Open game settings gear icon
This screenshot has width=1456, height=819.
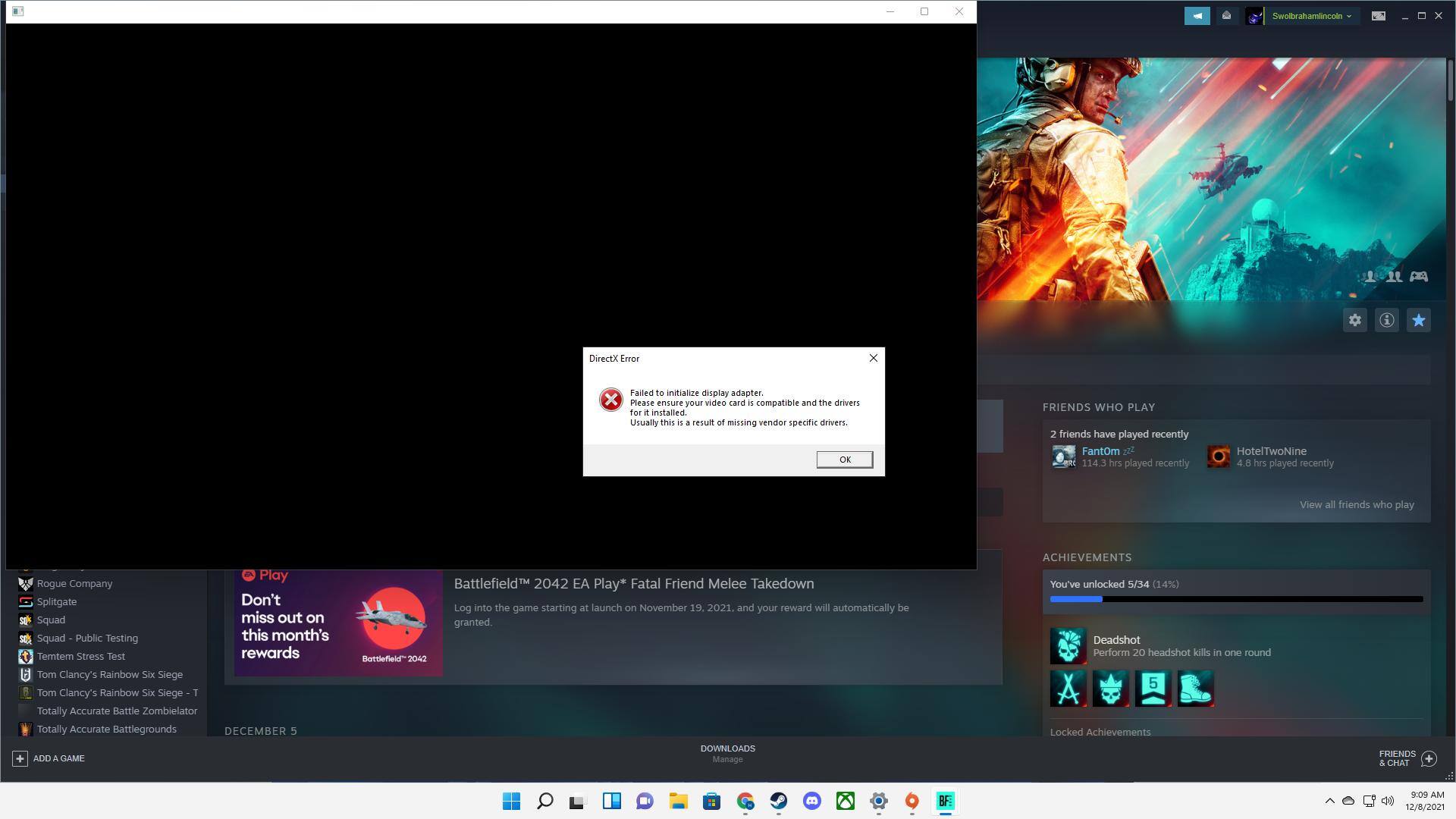1354,320
